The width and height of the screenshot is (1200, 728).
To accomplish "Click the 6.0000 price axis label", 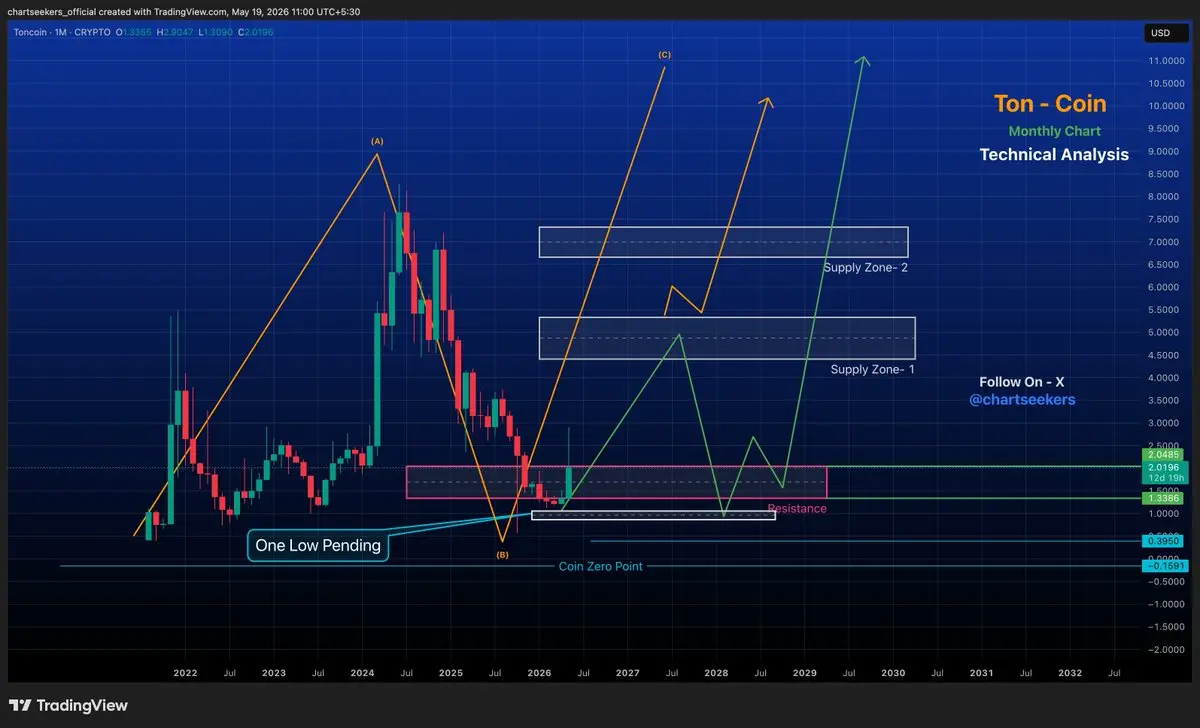I will (1162, 288).
